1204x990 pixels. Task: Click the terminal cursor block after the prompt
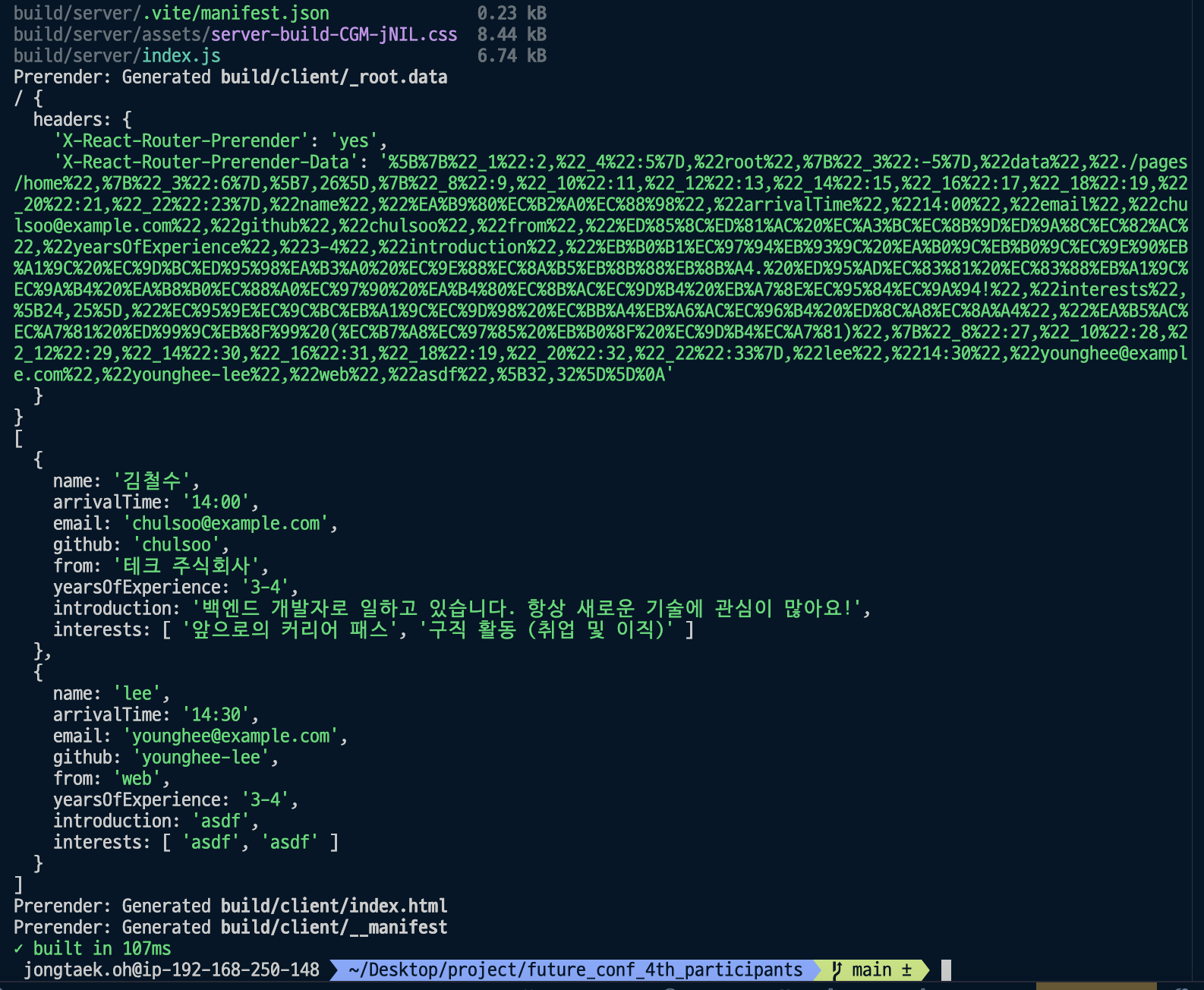[946, 970]
